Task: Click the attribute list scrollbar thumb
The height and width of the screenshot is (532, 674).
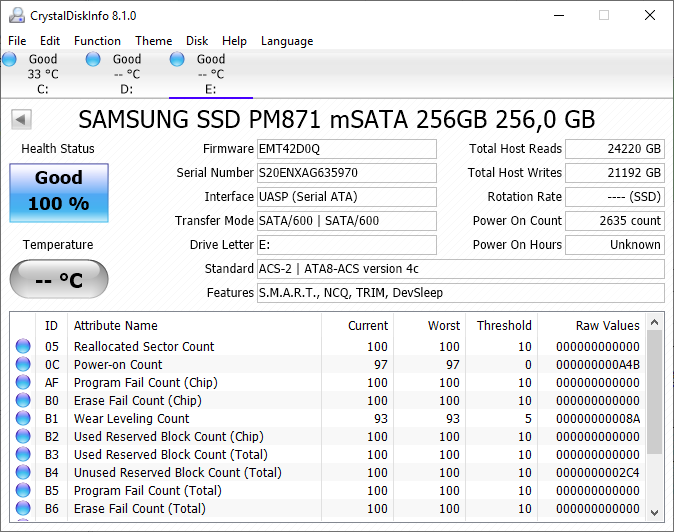Action: tap(655, 392)
